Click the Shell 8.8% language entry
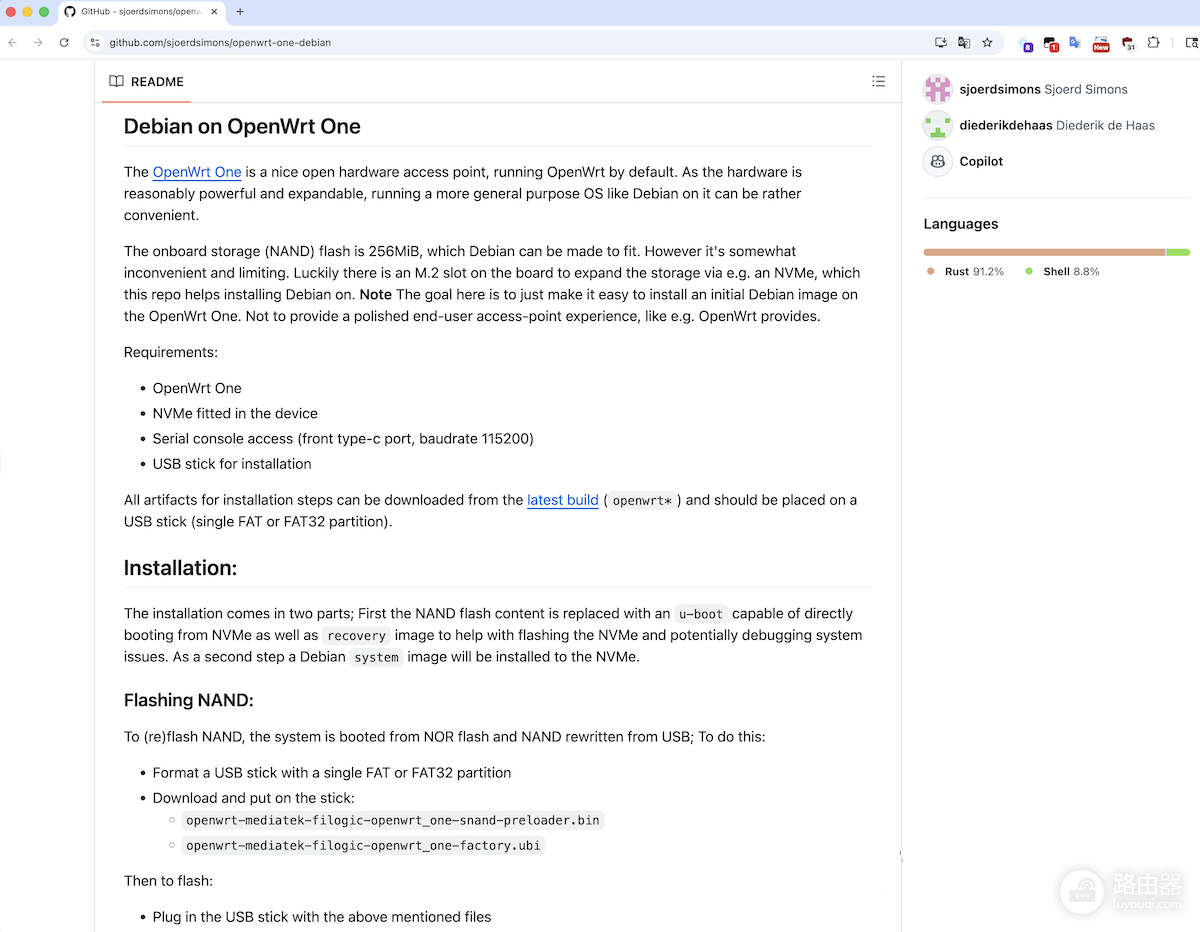The image size is (1200, 932). tap(1062, 272)
